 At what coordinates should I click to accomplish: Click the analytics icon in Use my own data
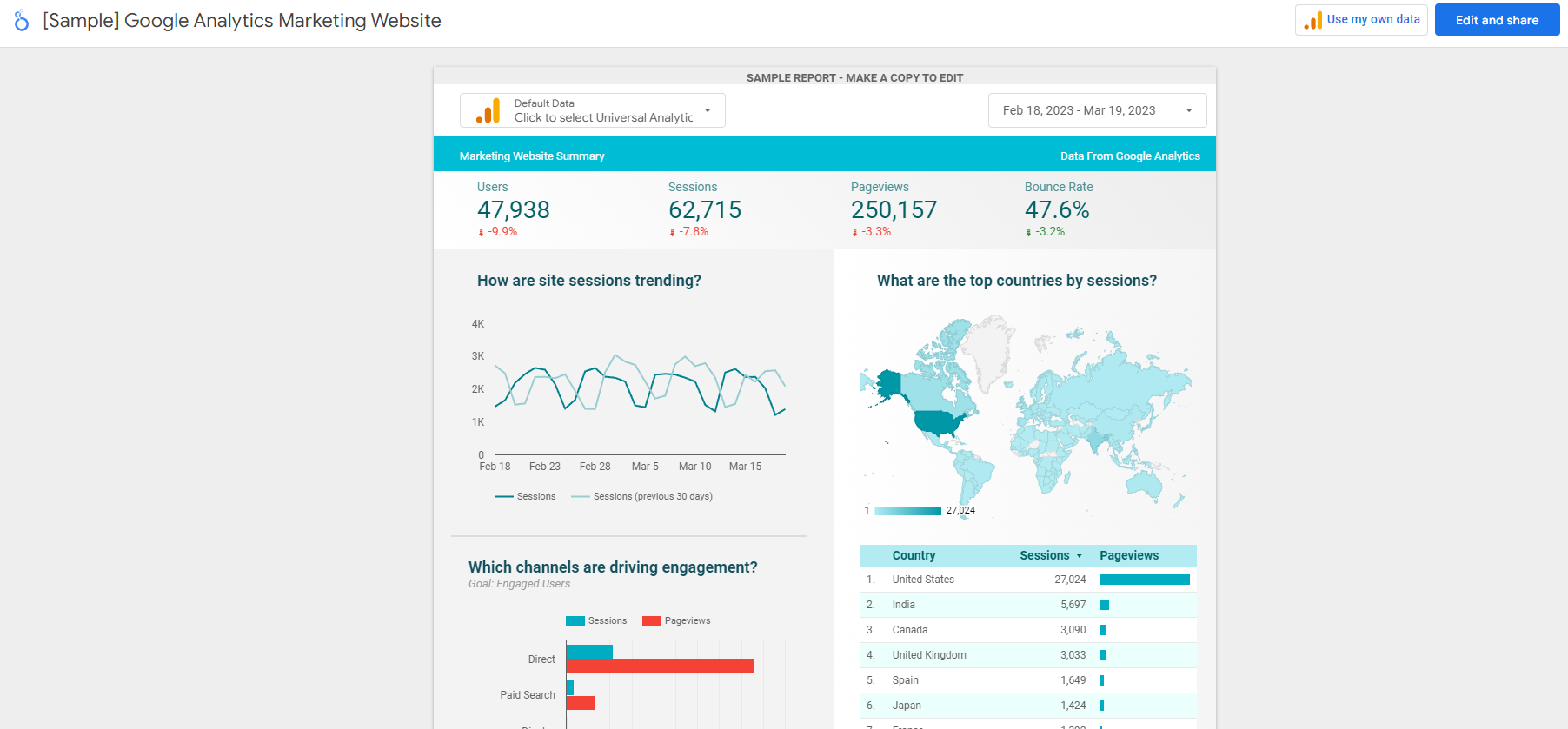coord(1313,20)
